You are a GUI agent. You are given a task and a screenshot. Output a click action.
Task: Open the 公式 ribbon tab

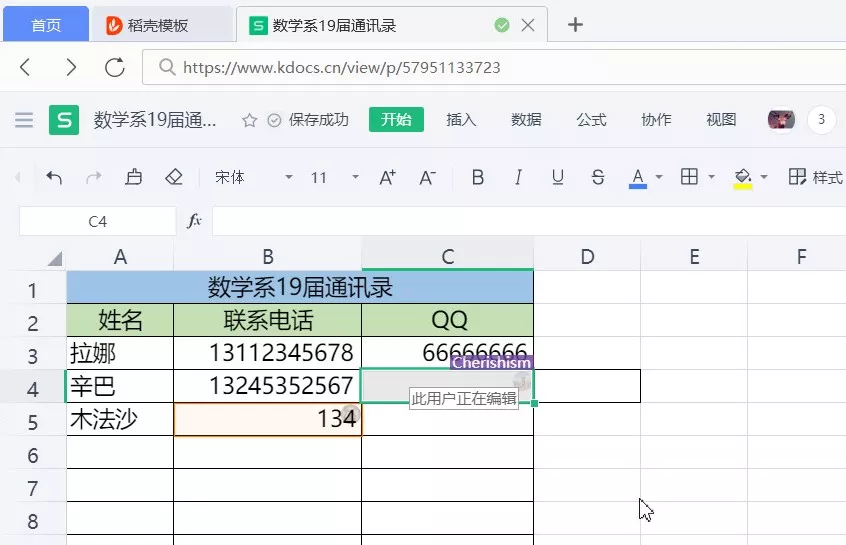(591, 119)
